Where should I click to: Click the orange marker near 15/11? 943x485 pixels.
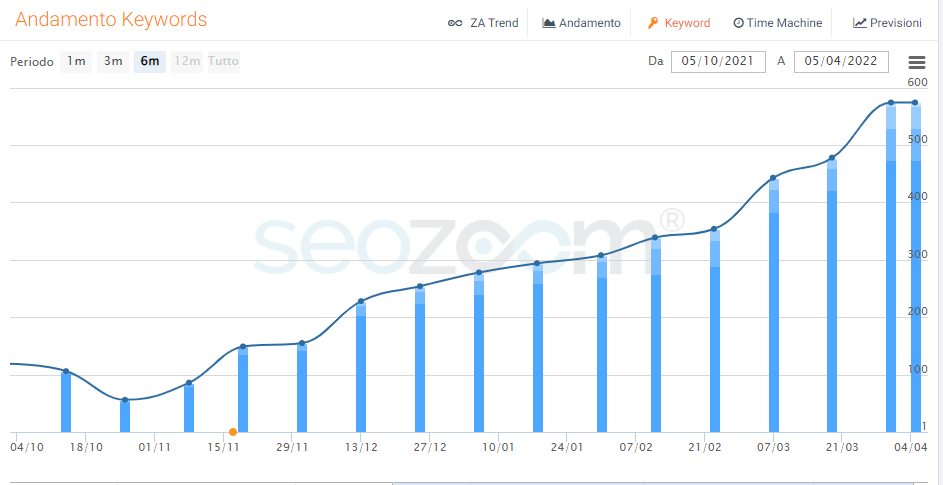[x=233, y=432]
